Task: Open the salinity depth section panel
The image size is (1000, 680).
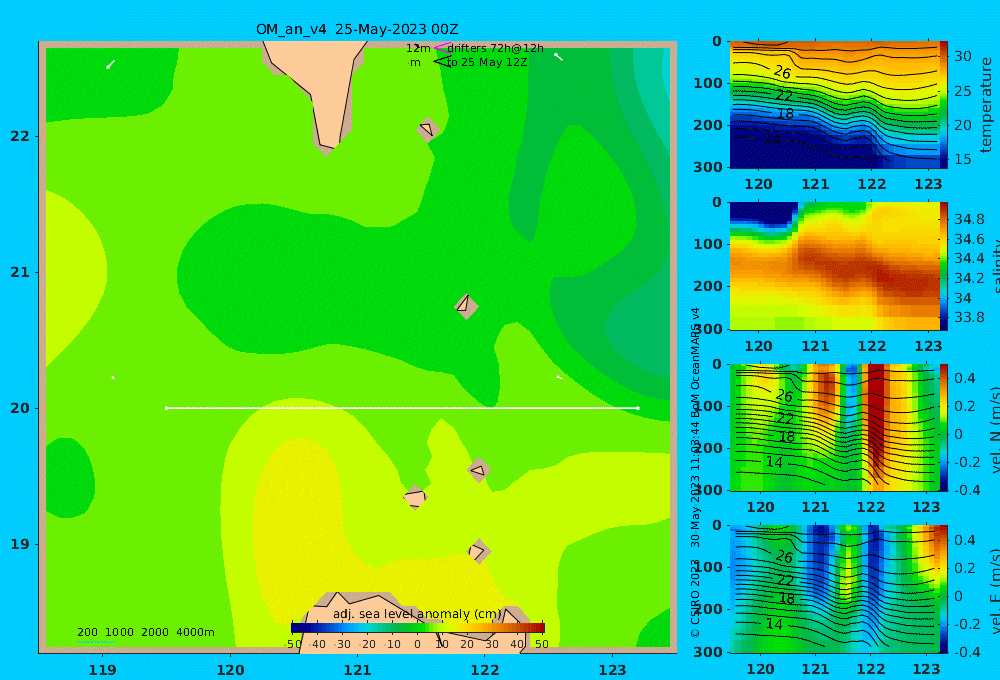Action: click(834, 266)
